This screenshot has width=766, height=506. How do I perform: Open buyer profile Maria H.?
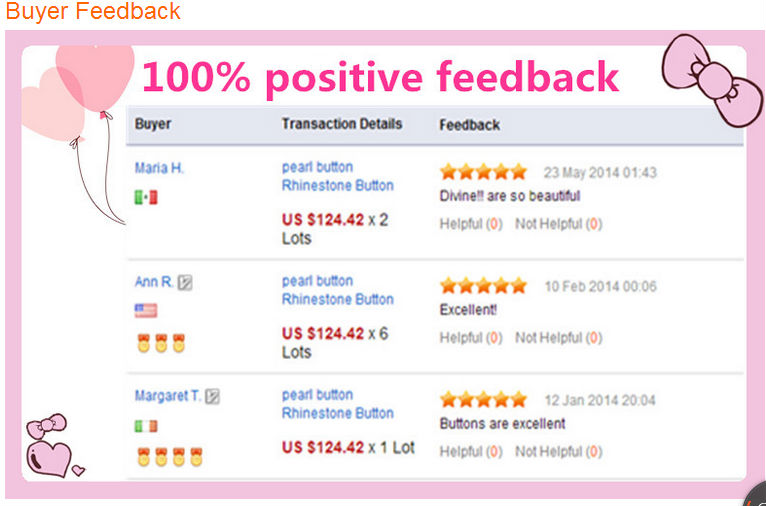[159, 168]
